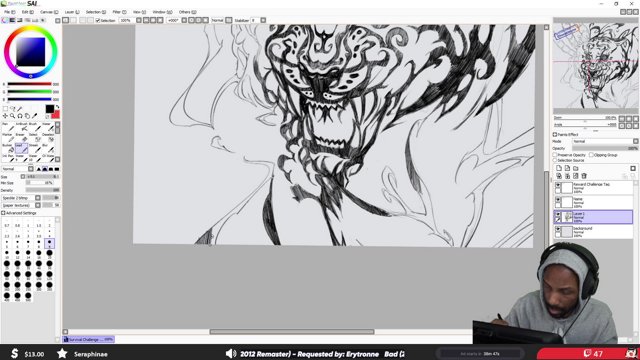640x360 pixels.
Task: Select the Eraser tool
Action: [x=21, y=138]
